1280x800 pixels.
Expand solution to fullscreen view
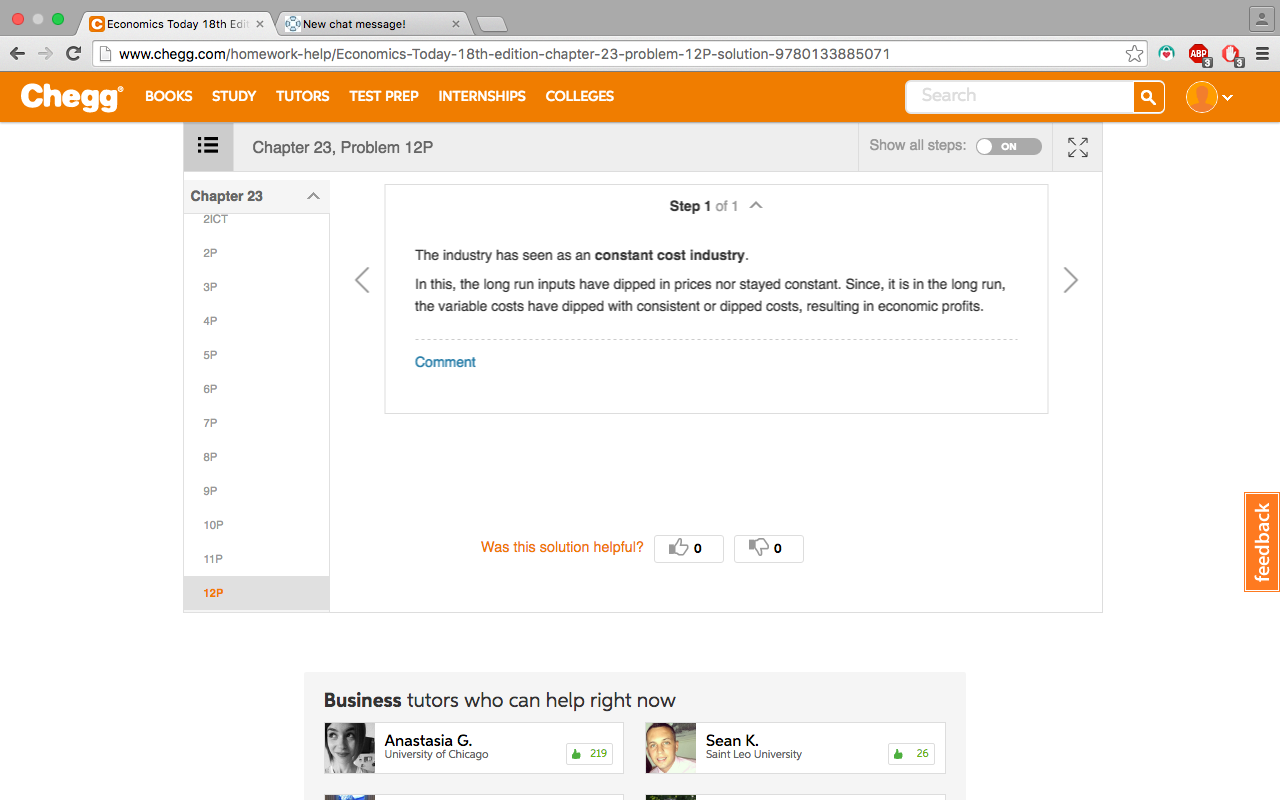pos(1078,147)
